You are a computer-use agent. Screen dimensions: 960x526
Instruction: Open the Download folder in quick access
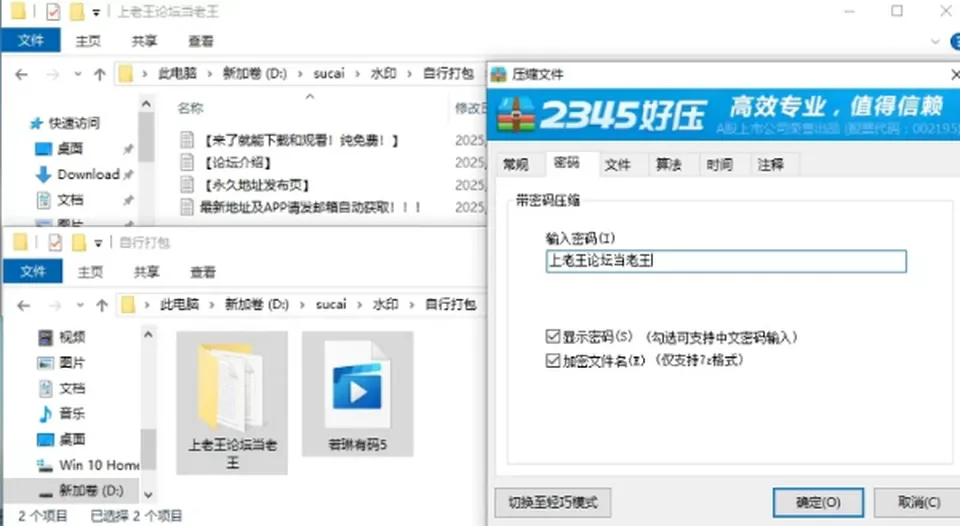(88, 174)
